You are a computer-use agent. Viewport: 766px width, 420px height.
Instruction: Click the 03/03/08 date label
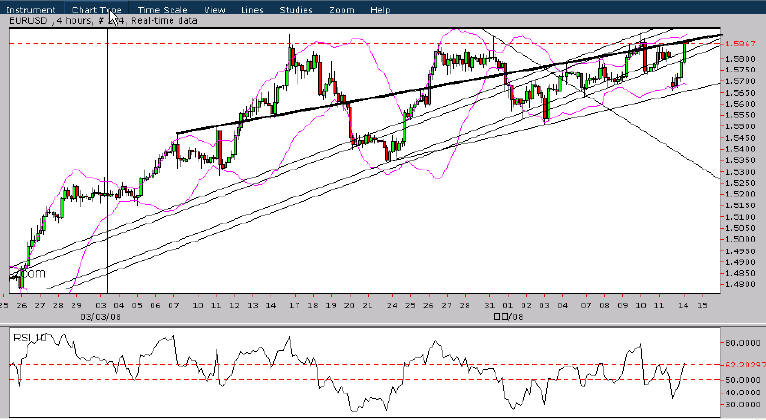(101, 317)
